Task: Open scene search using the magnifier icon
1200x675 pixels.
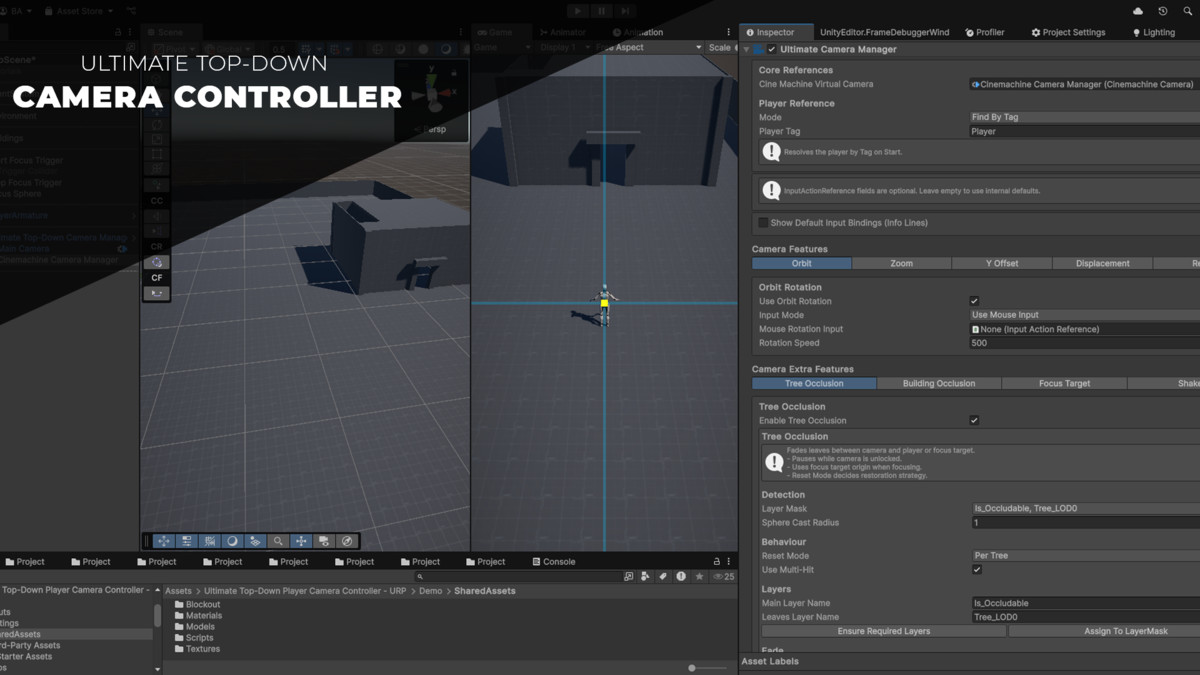Action: (278, 541)
